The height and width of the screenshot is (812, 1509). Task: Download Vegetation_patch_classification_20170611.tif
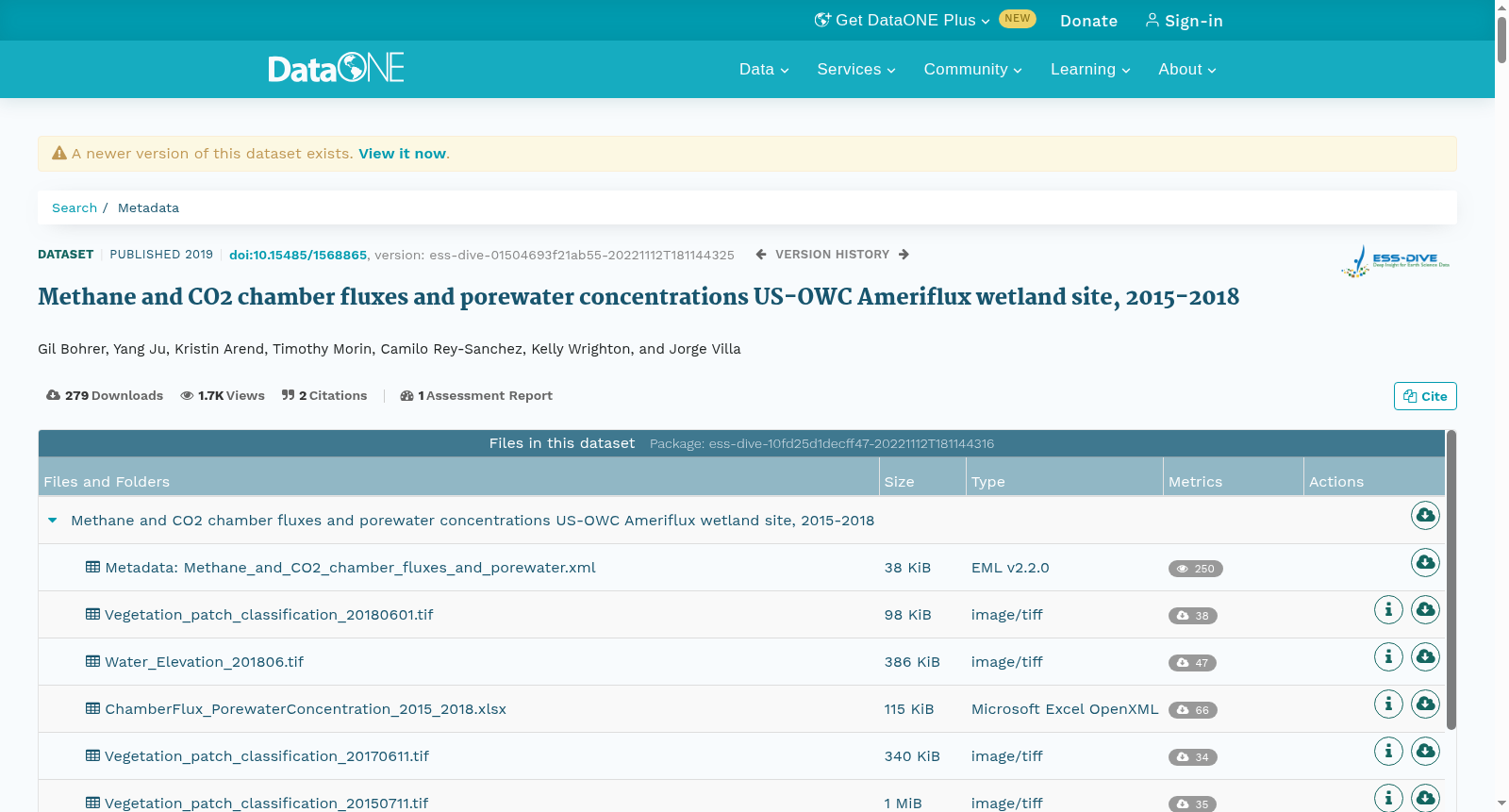[x=1425, y=751]
